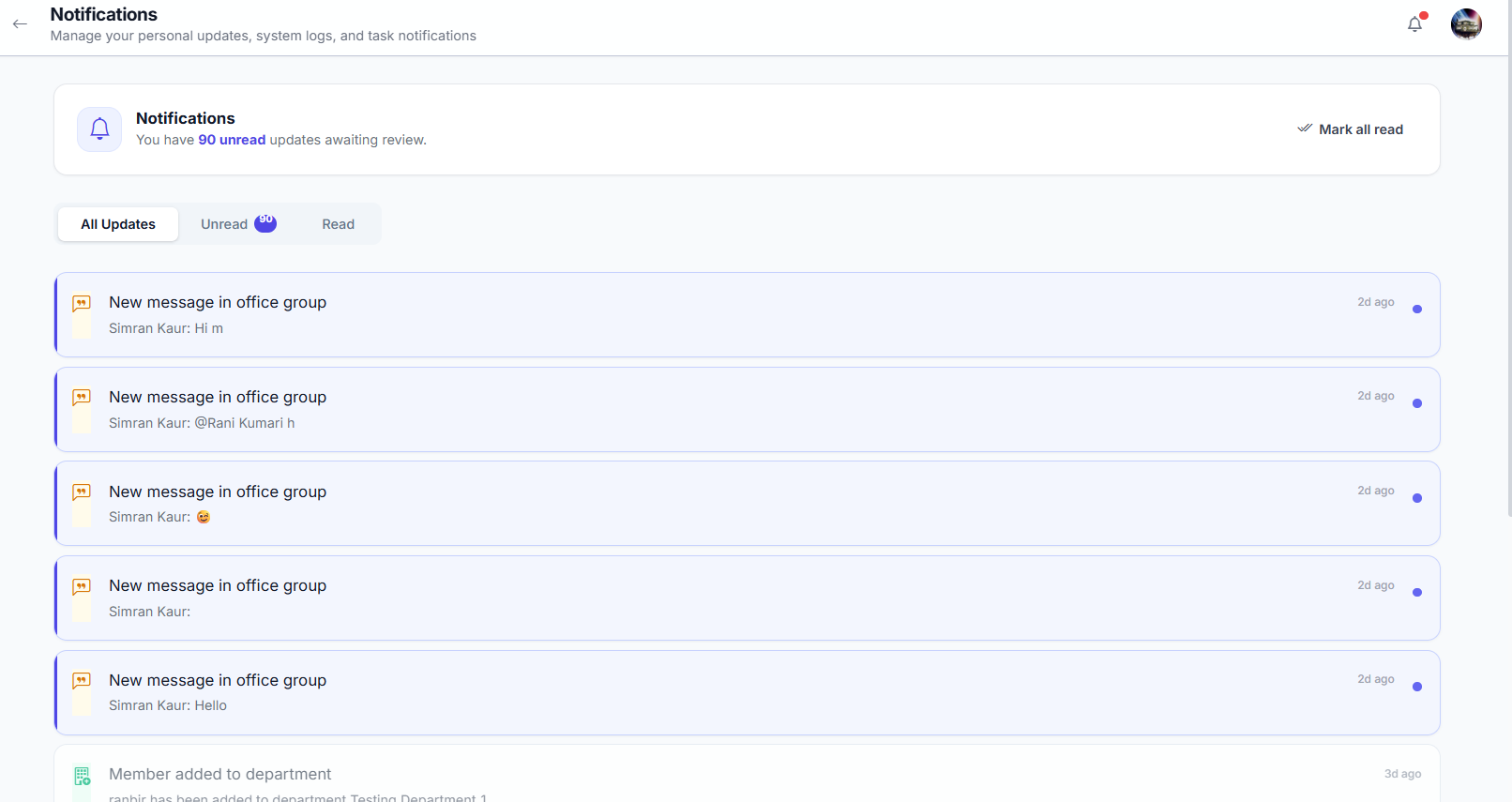Image resolution: width=1512 pixels, height=802 pixels.
Task: Click the "2d ago" timestamp on the Hello notification
Action: (1376, 679)
